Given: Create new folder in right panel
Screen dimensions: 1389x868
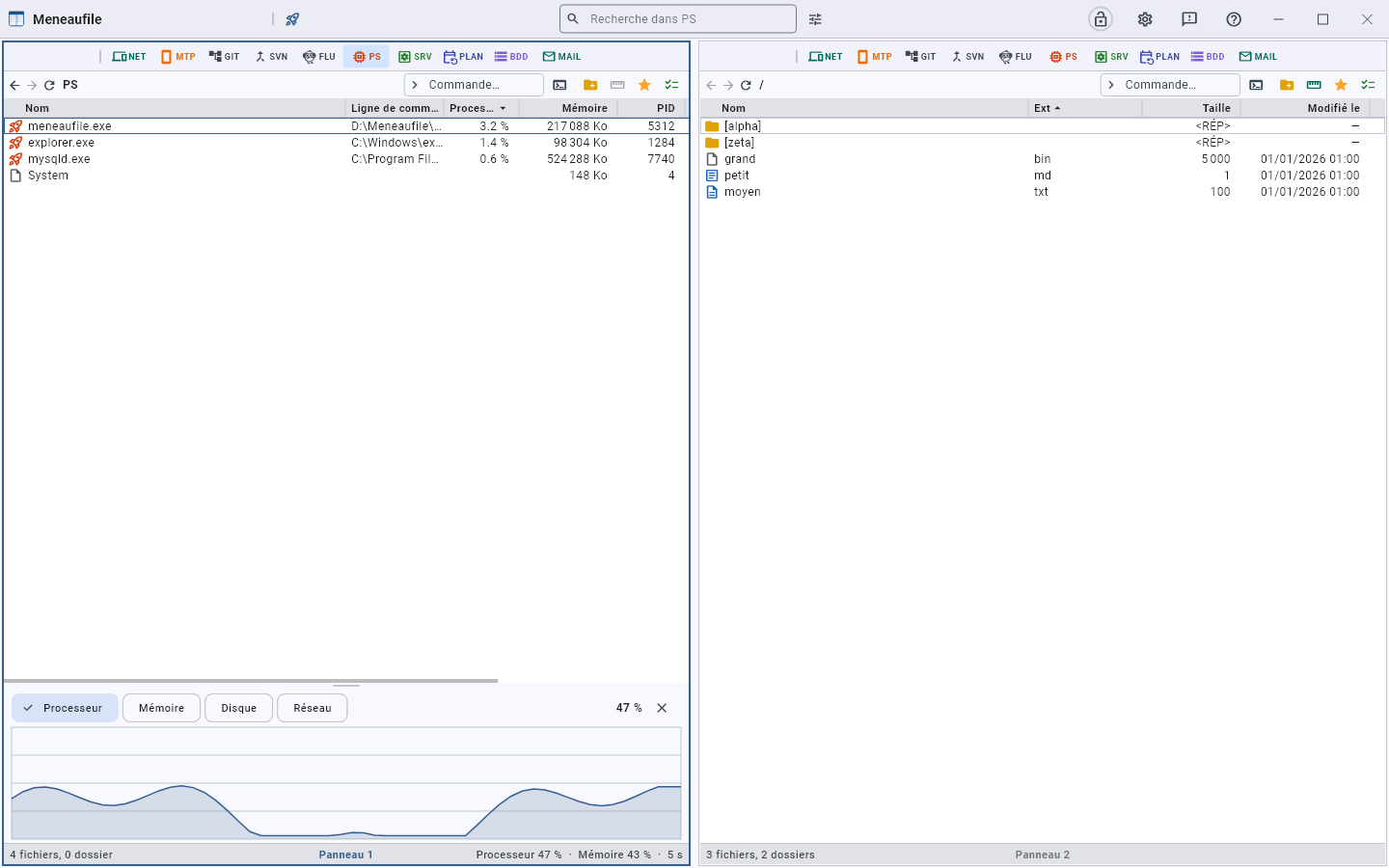Looking at the screenshot, I should (1287, 85).
